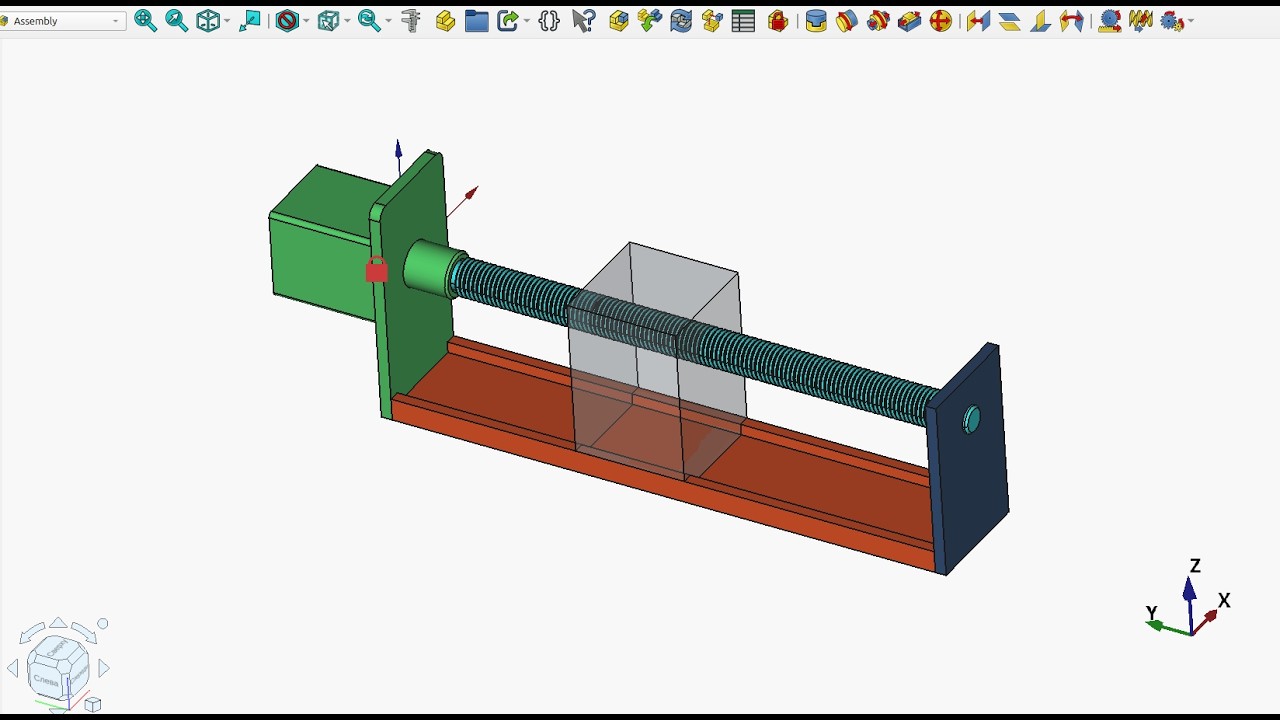
Task: Click the small gears toggle icon
Action: (x=1171, y=21)
